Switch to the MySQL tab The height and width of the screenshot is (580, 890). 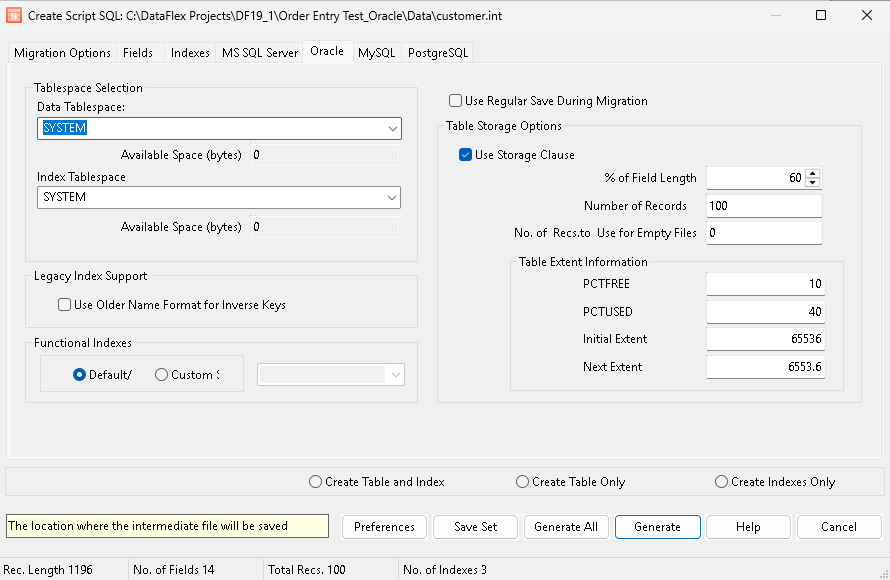click(x=376, y=53)
